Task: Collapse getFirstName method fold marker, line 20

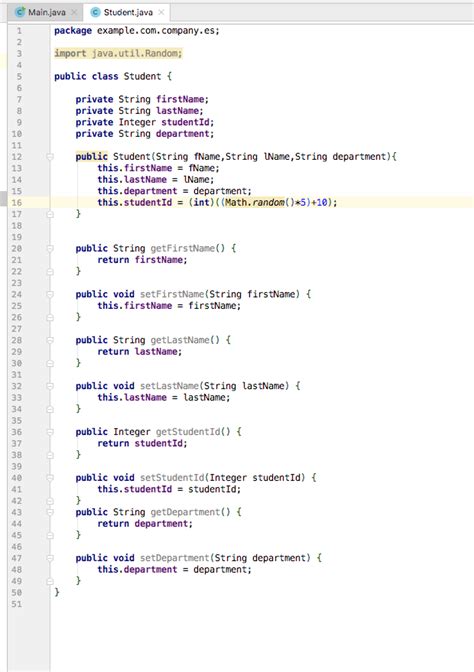Action: [50, 249]
